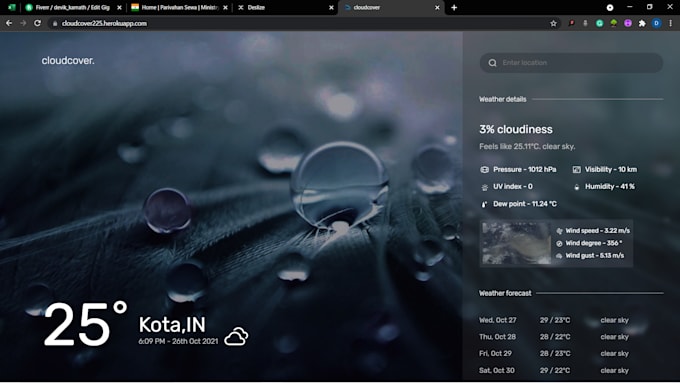
Task: Close the cloudcover tab
Action: 437,7
